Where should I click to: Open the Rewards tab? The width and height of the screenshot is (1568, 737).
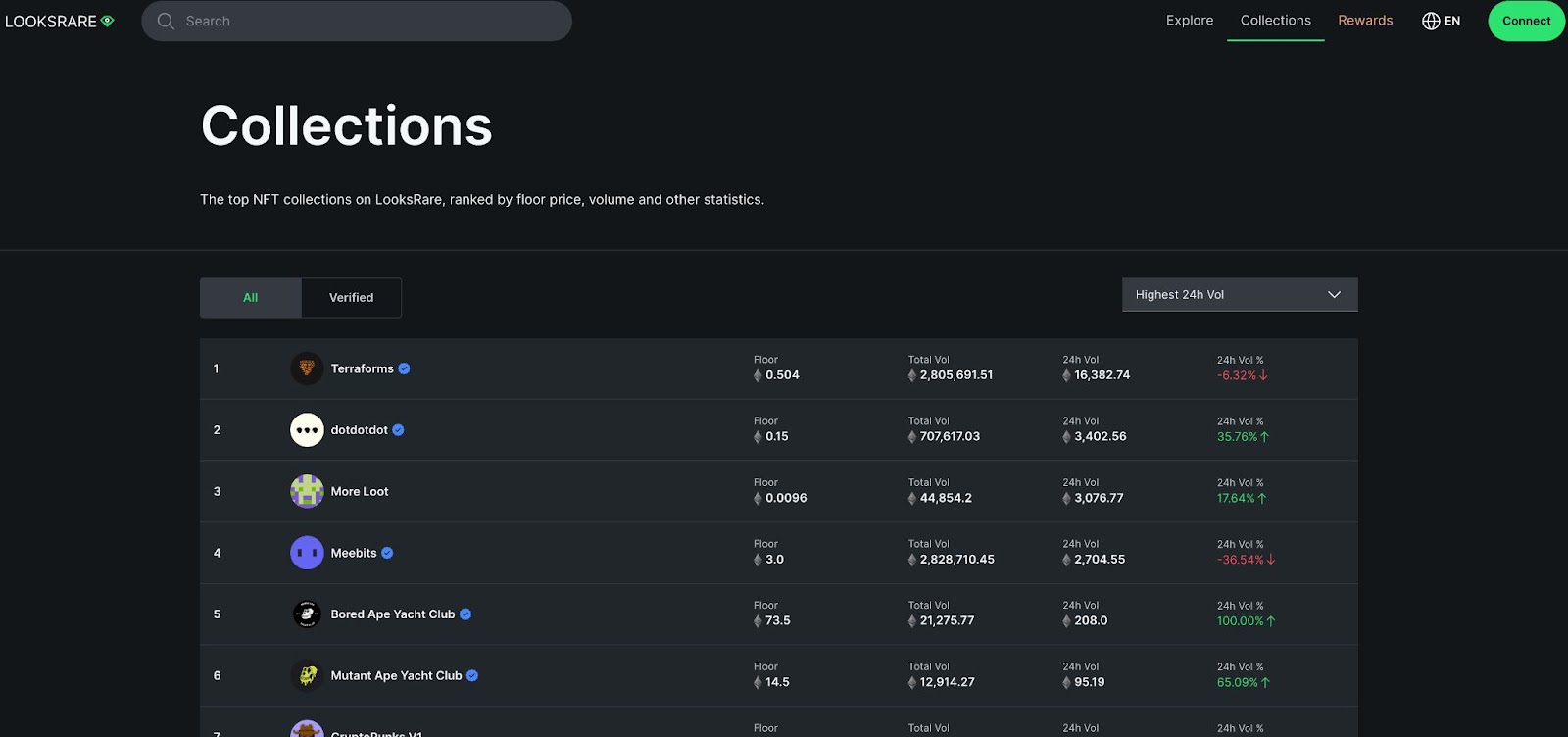1365,21
